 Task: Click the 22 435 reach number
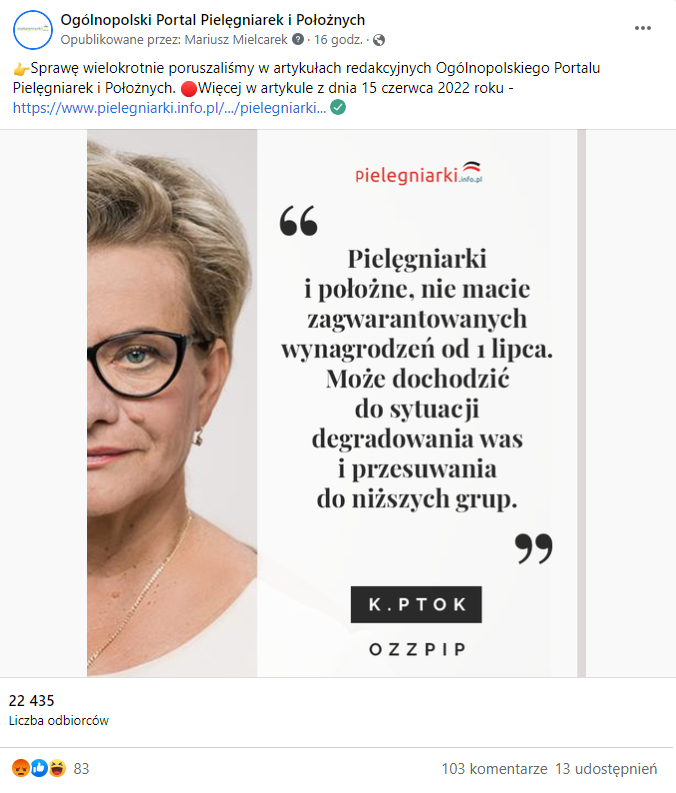tap(31, 700)
